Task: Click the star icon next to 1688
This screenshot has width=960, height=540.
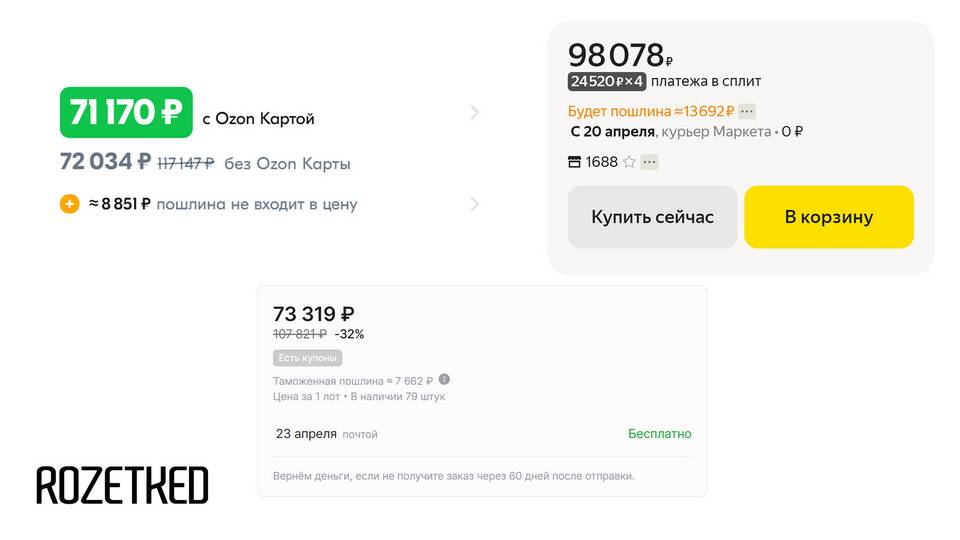Action: [x=629, y=162]
